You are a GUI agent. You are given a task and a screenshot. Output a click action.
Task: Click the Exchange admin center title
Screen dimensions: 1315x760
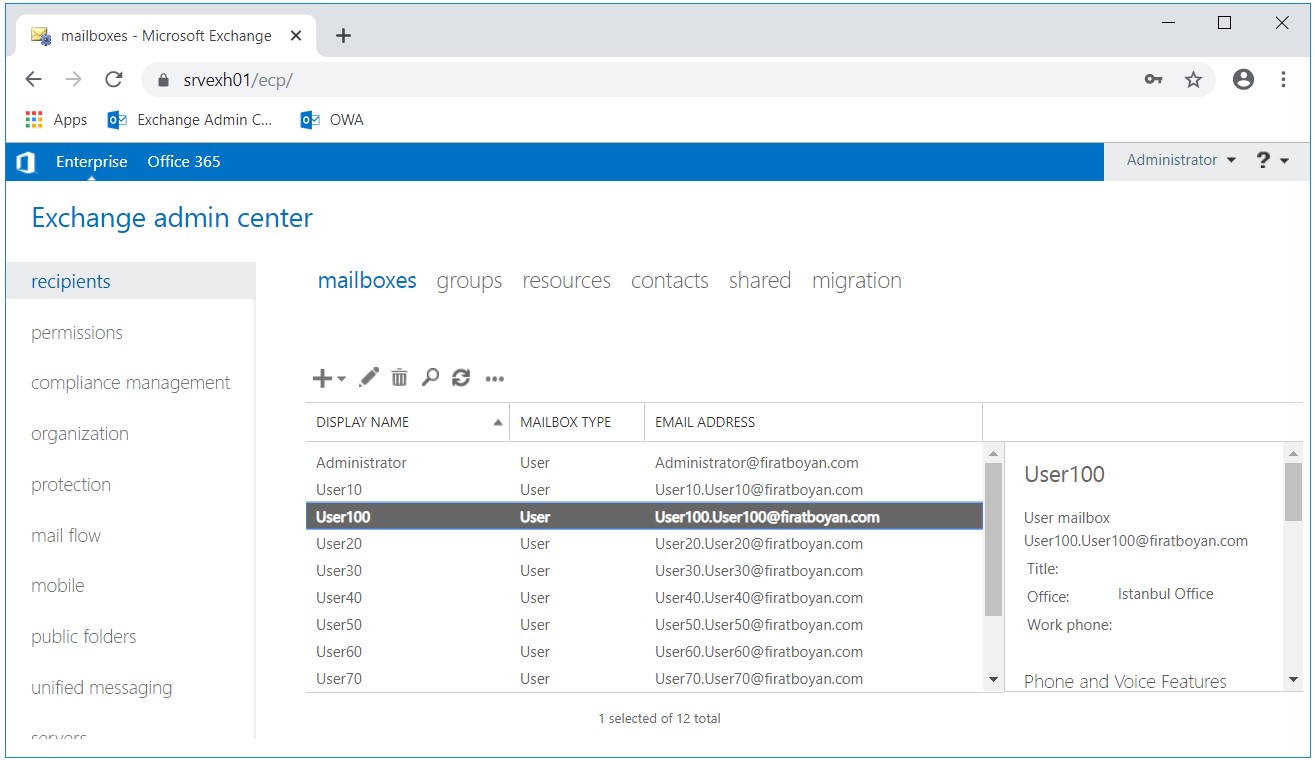(x=172, y=218)
